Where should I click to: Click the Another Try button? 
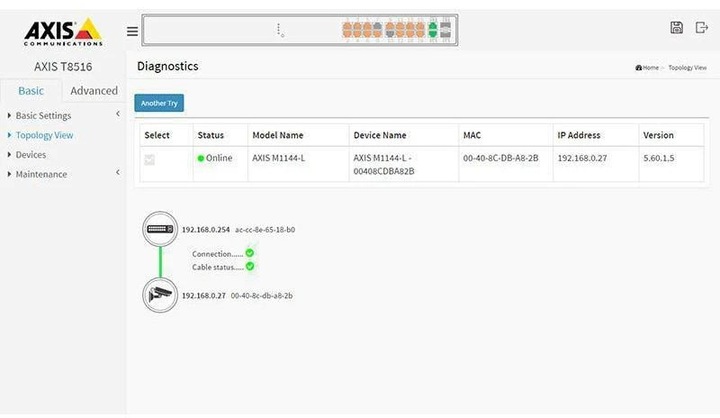[x=159, y=103]
